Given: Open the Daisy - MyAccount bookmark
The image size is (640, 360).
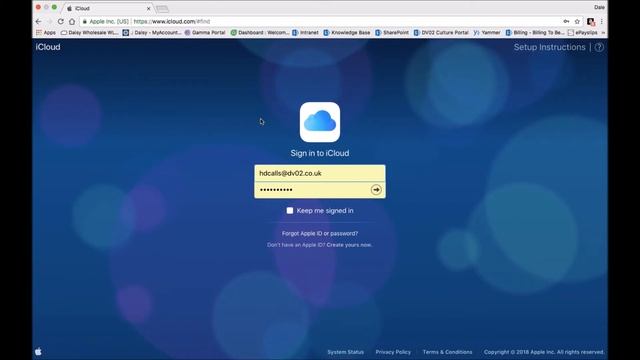Looking at the screenshot, I should pos(151,33).
